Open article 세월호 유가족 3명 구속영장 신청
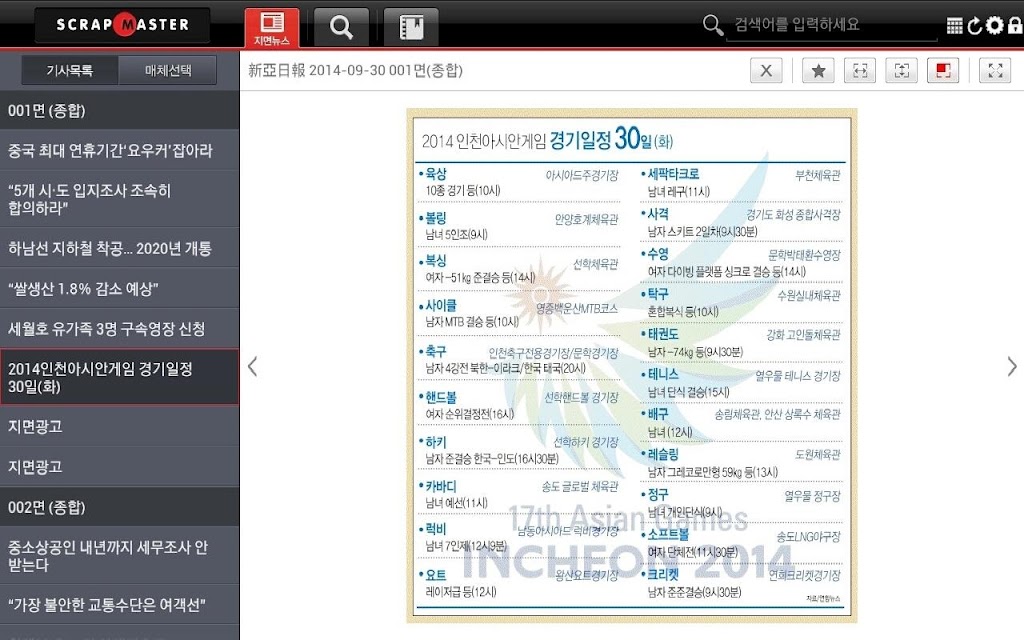Screen dimensions: 1024x640 coord(120,328)
